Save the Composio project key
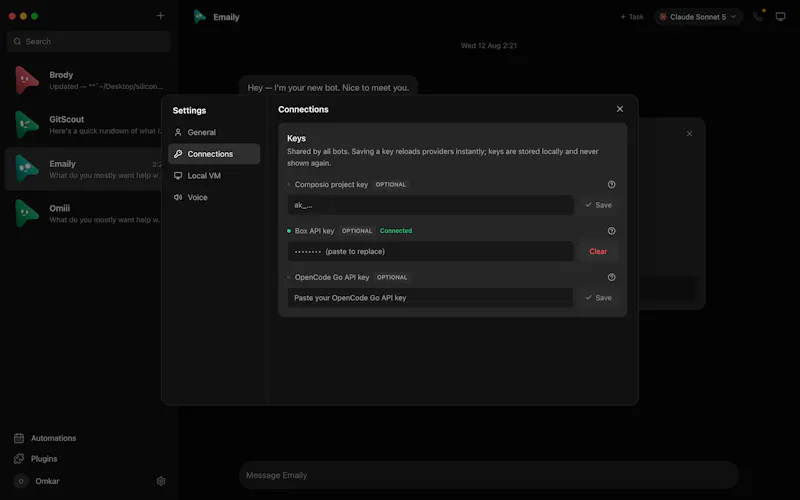Image resolution: width=800 pixels, height=500 pixels. coord(598,205)
